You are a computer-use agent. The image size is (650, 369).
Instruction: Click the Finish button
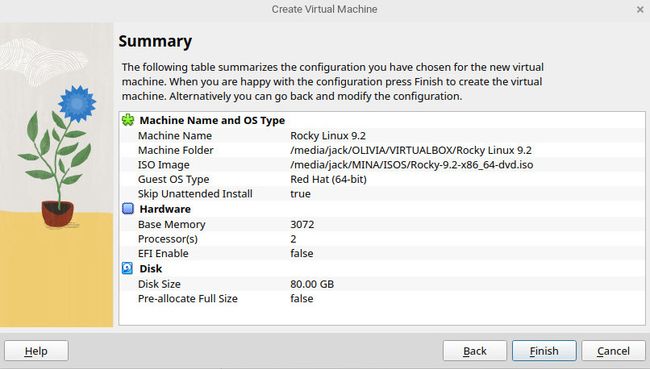coord(544,351)
